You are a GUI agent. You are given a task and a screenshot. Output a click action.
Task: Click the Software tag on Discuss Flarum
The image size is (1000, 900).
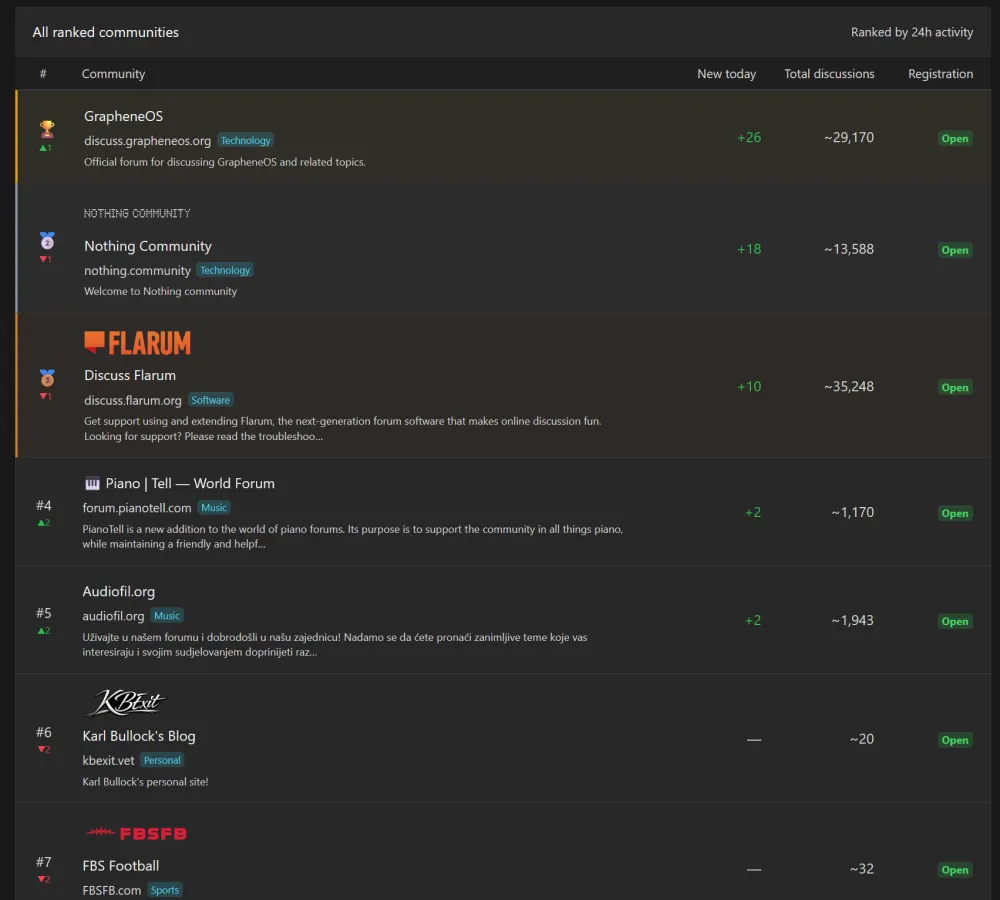[x=210, y=400]
